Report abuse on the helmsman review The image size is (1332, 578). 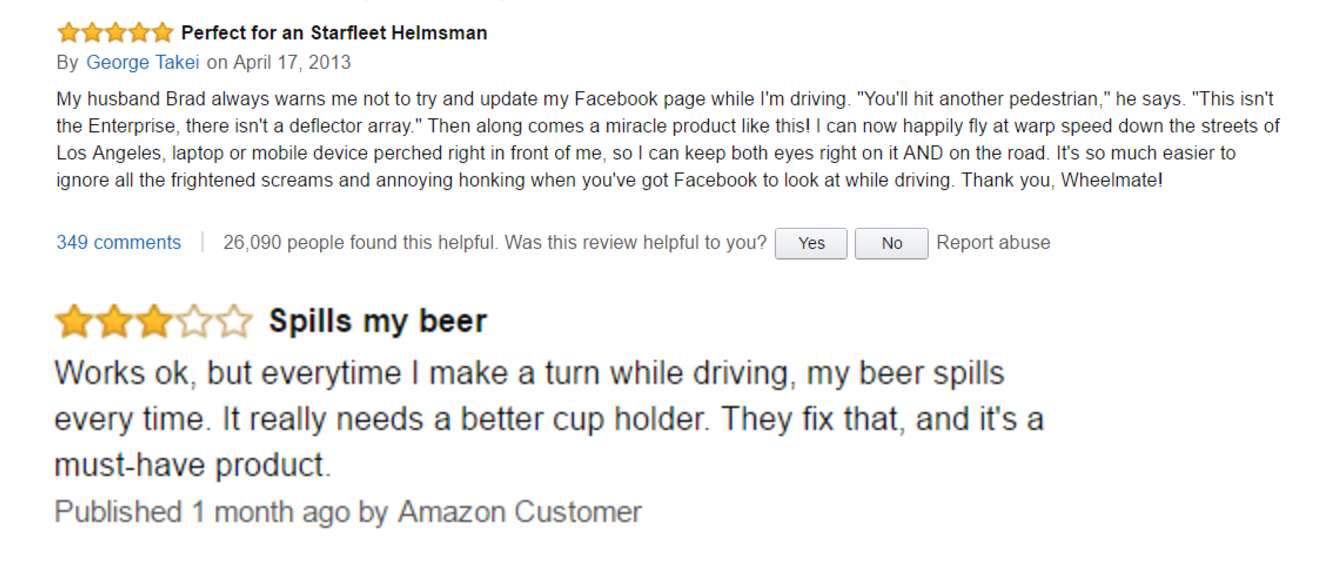[x=993, y=242]
